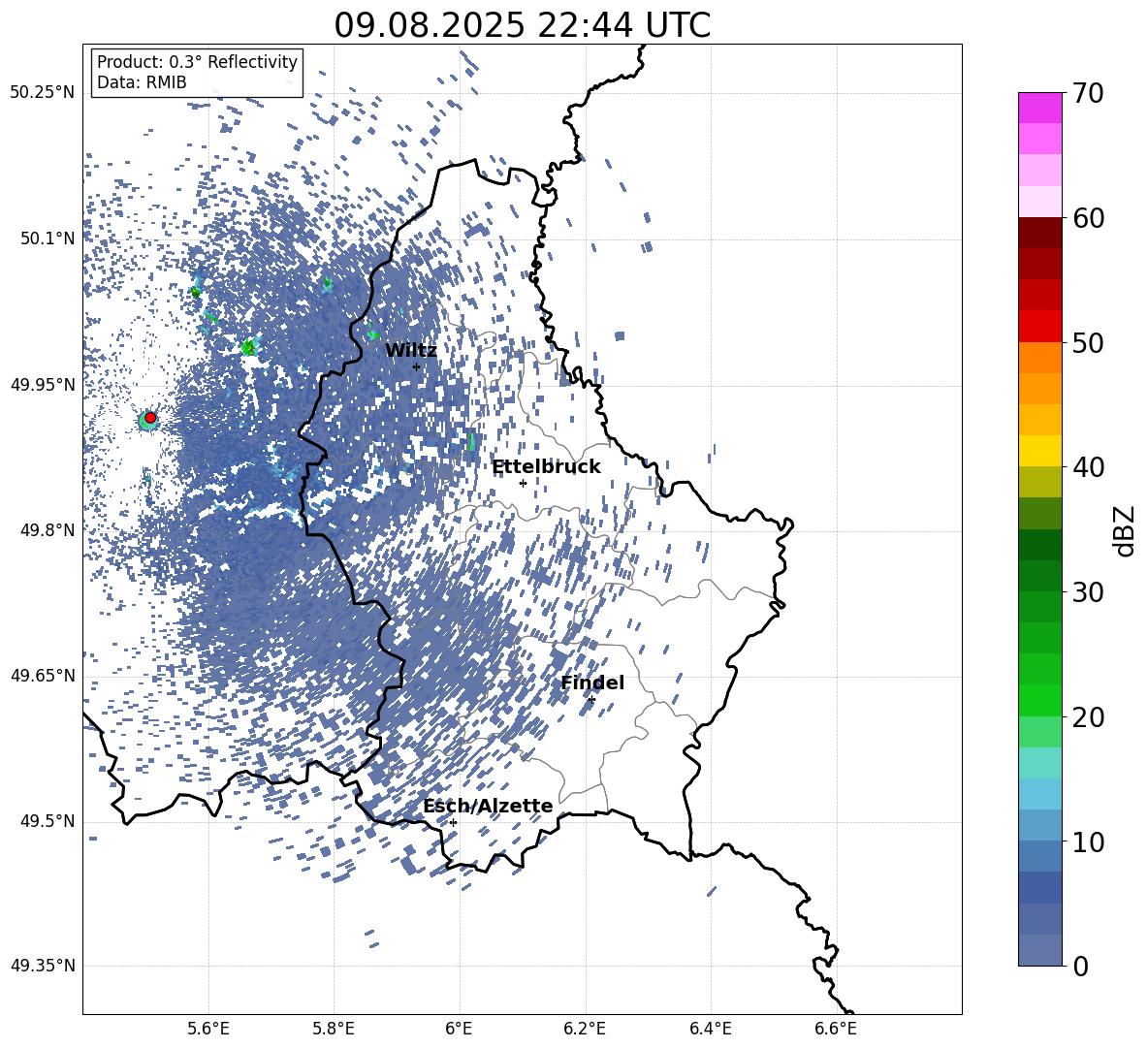The image size is (1148, 1048).
Task: Click the 5.8°E longitude tick label
Action: click(334, 1029)
